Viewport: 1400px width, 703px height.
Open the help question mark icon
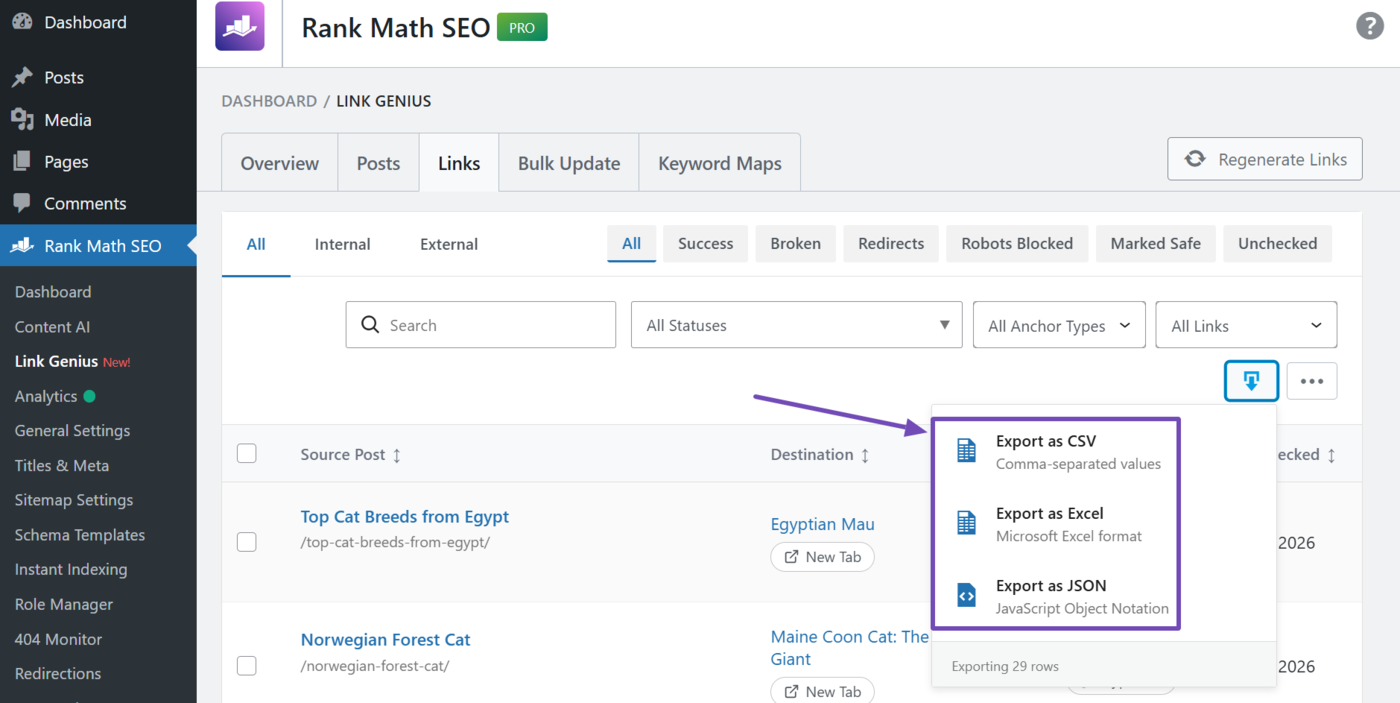1369,26
